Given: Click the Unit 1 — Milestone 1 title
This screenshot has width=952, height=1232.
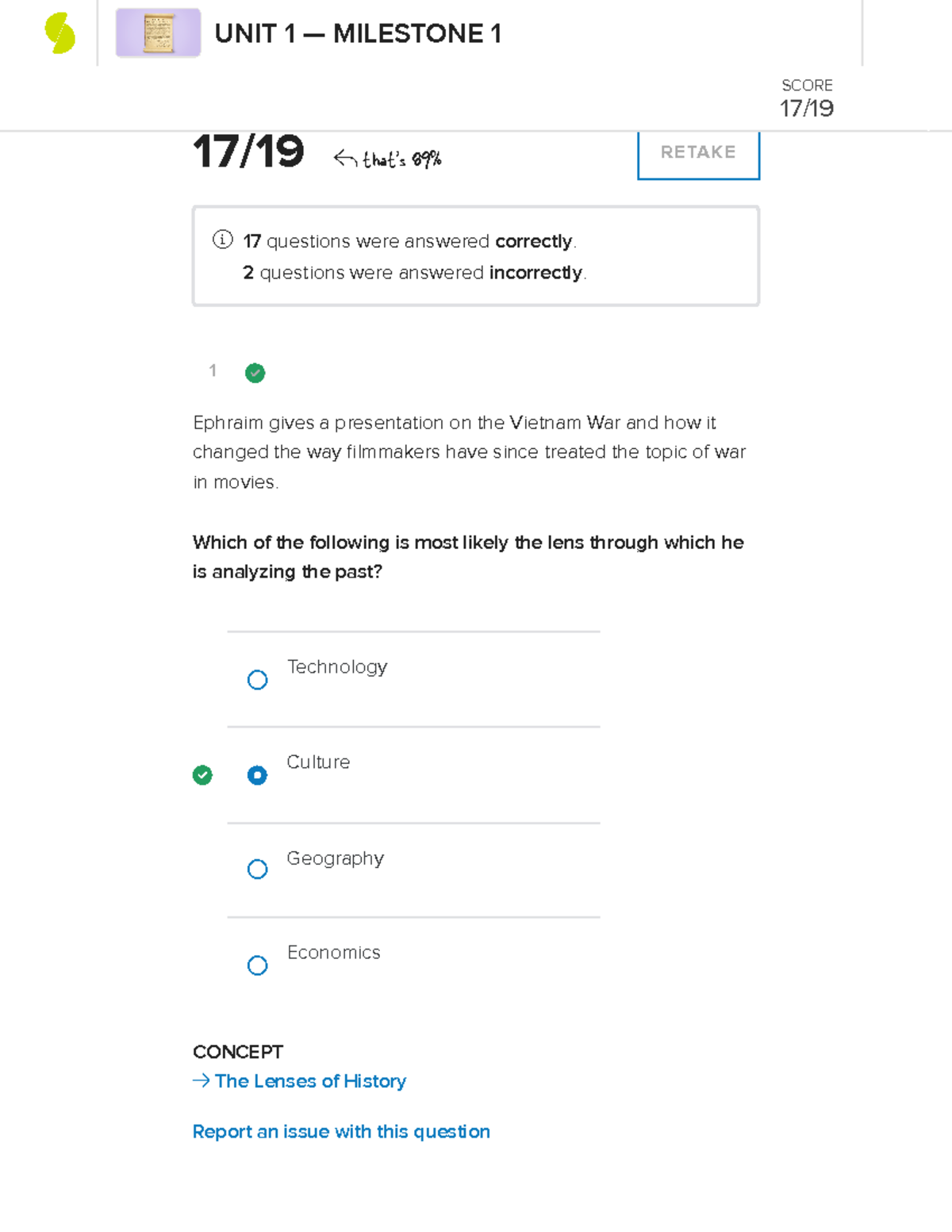Looking at the screenshot, I should point(358,34).
